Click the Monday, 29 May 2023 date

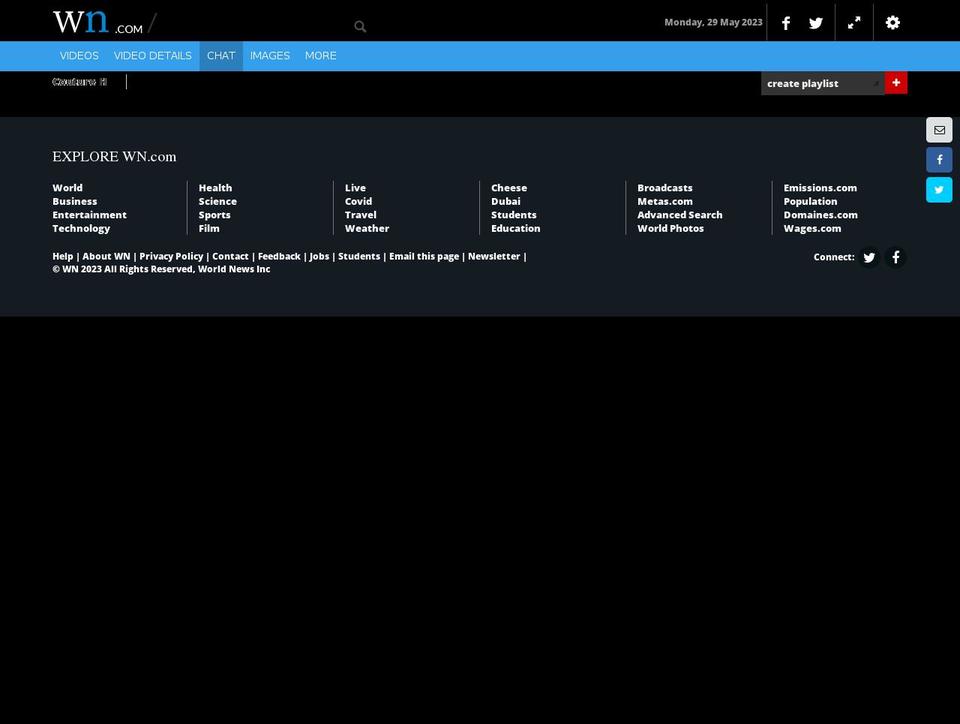click(713, 22)
